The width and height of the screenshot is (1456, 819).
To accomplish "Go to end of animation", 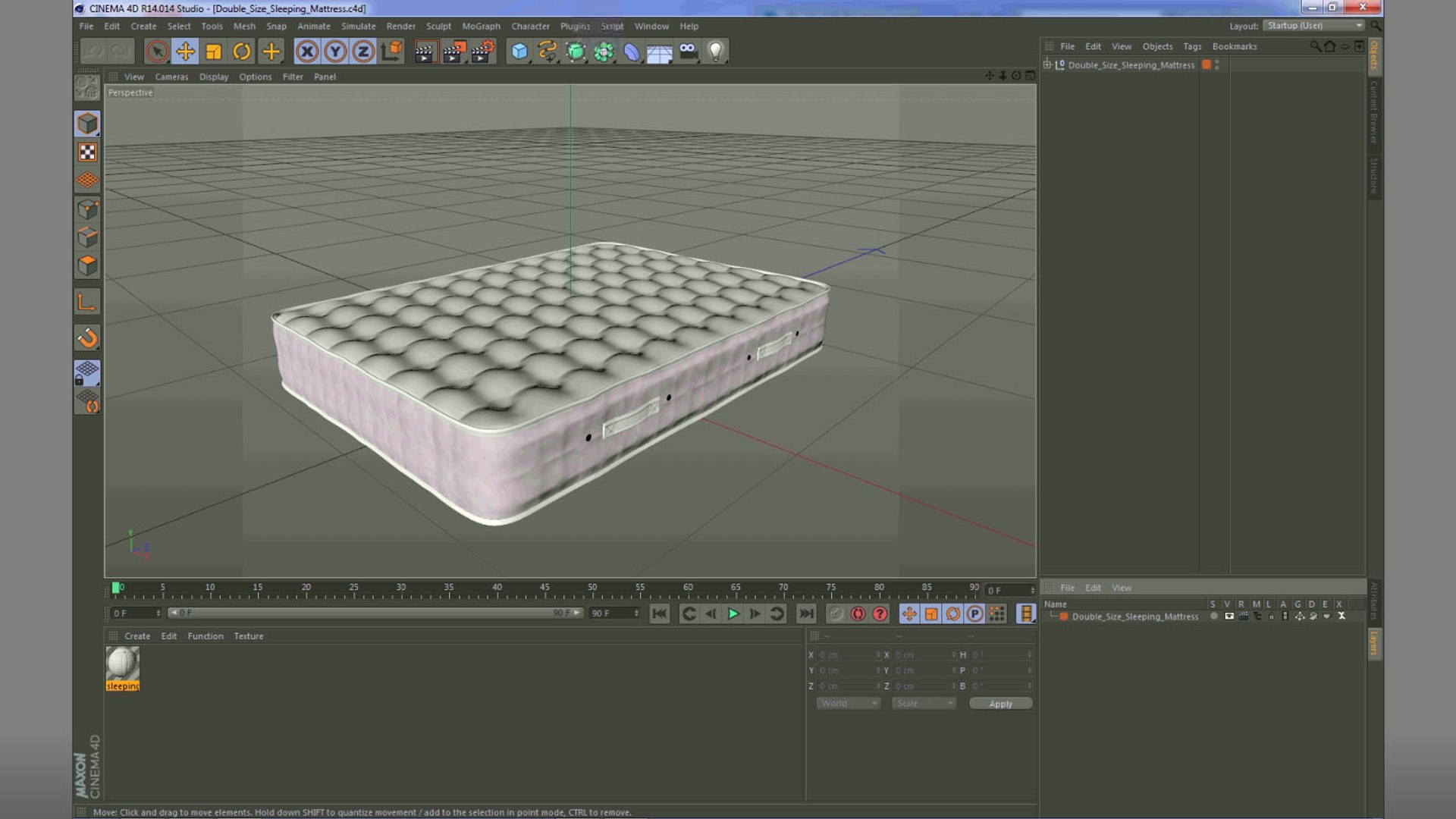I will point(807,614).
